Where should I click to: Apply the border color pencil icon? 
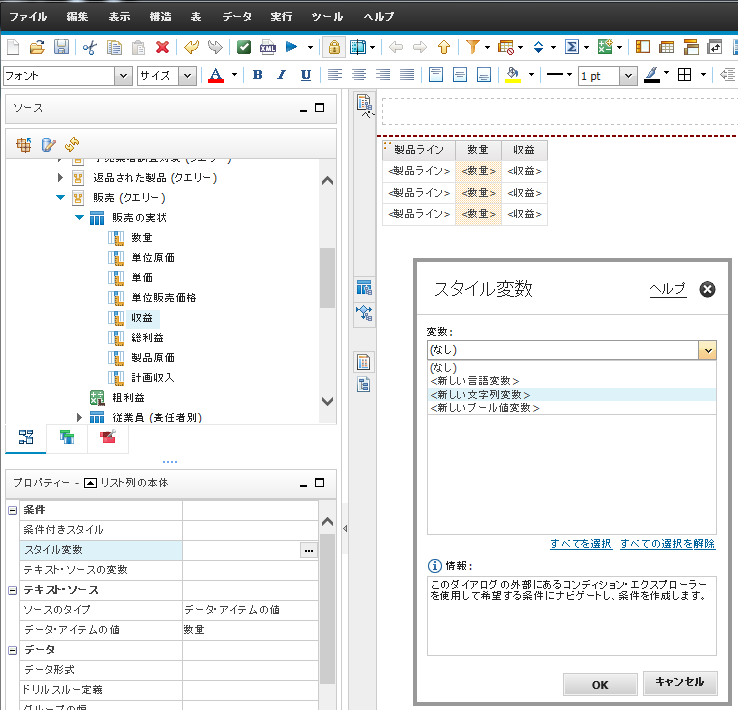(651, 75)
